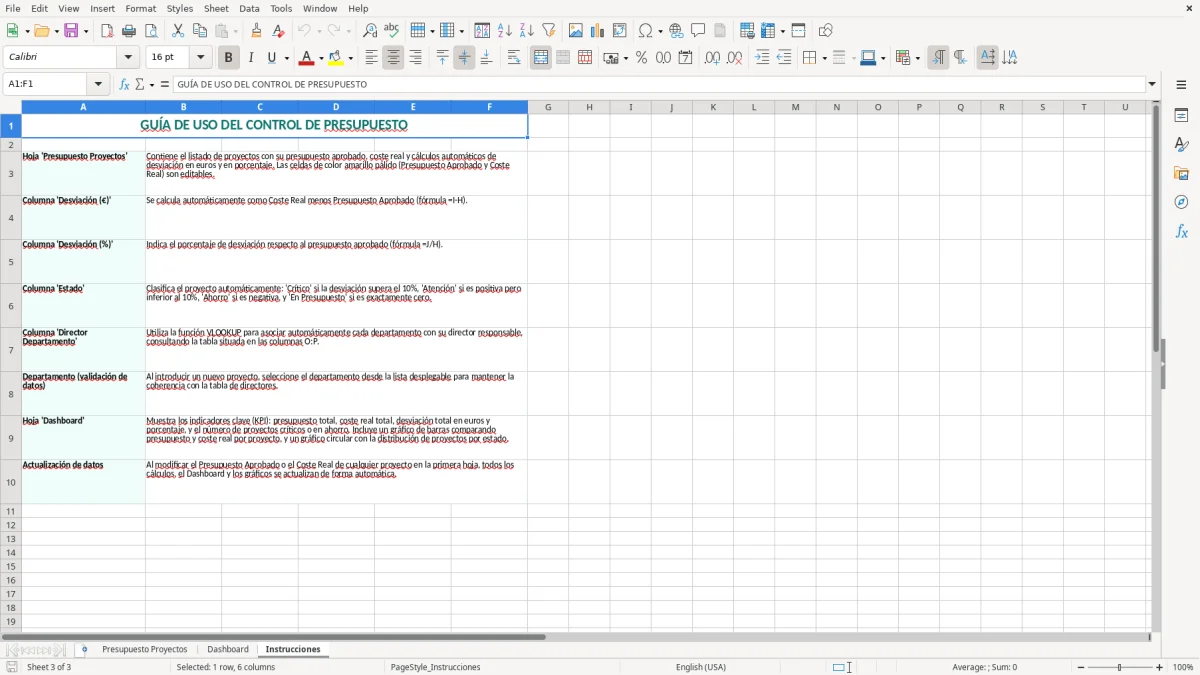Screen dimensions: 1200x675
Task: Open sidebar Navigator compass icon
Action: point(1181,202)
